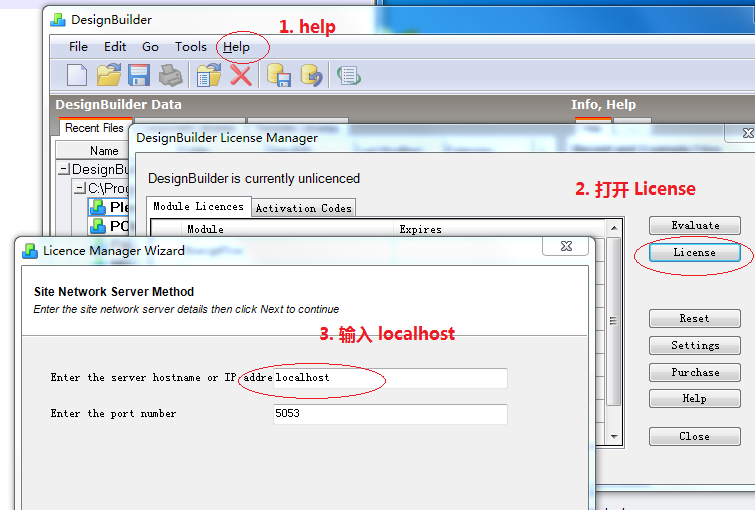Click the delete red X icon

pos(240,75)
